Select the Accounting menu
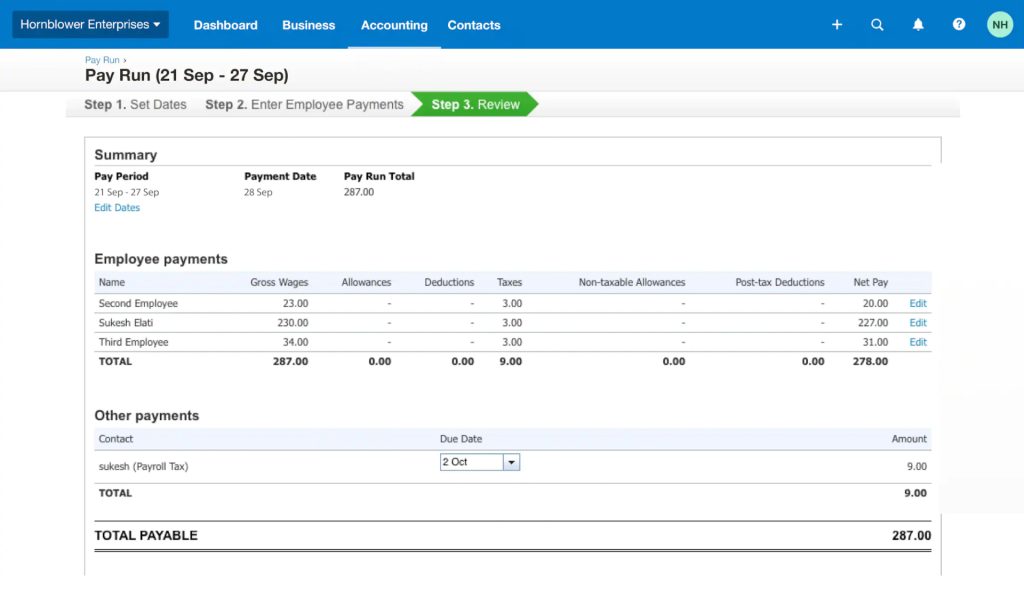The image size is (1024, 599). (x=394, y=25)
